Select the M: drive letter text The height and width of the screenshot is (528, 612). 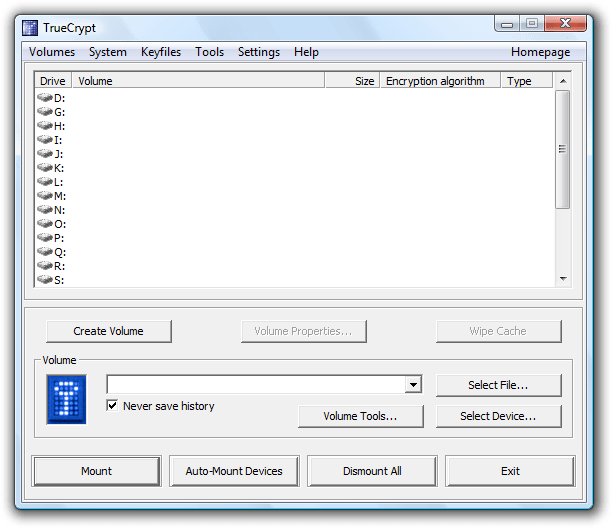tap(60, 196)
